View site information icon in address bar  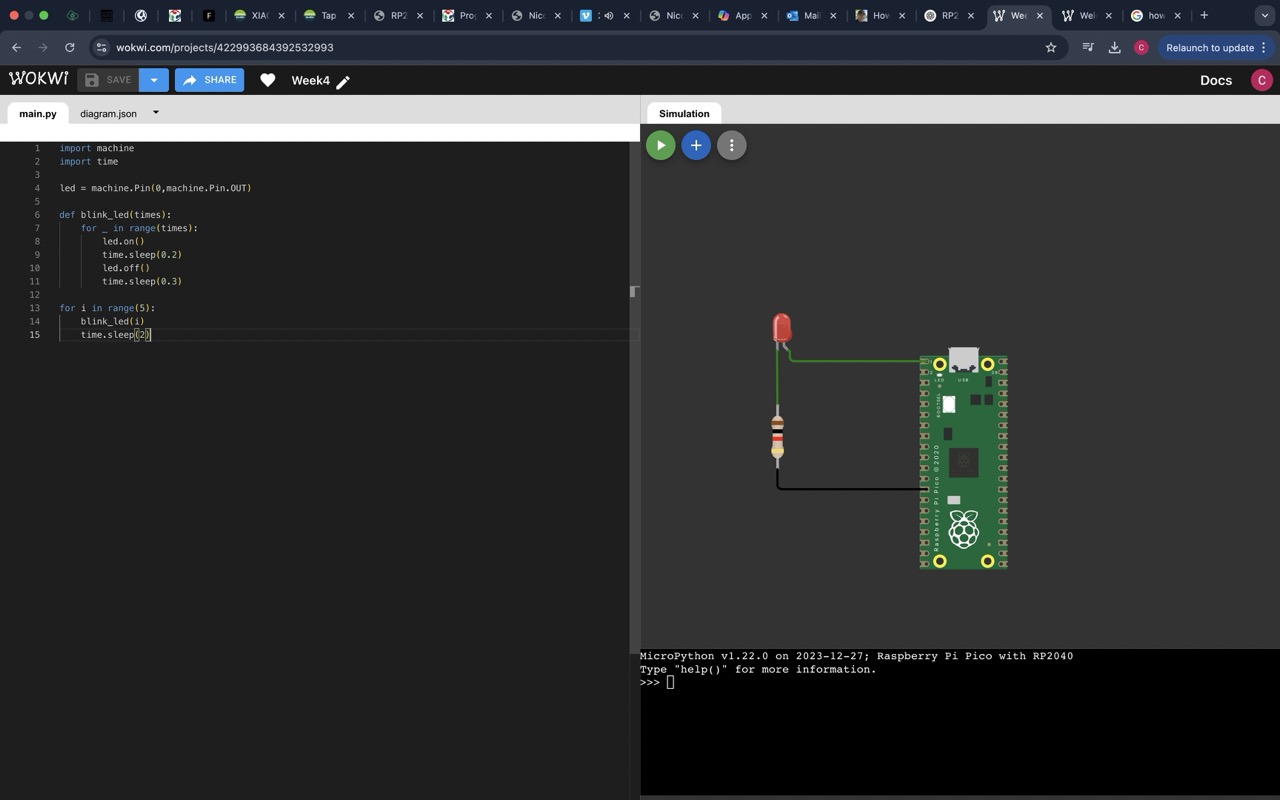point(100,47)
